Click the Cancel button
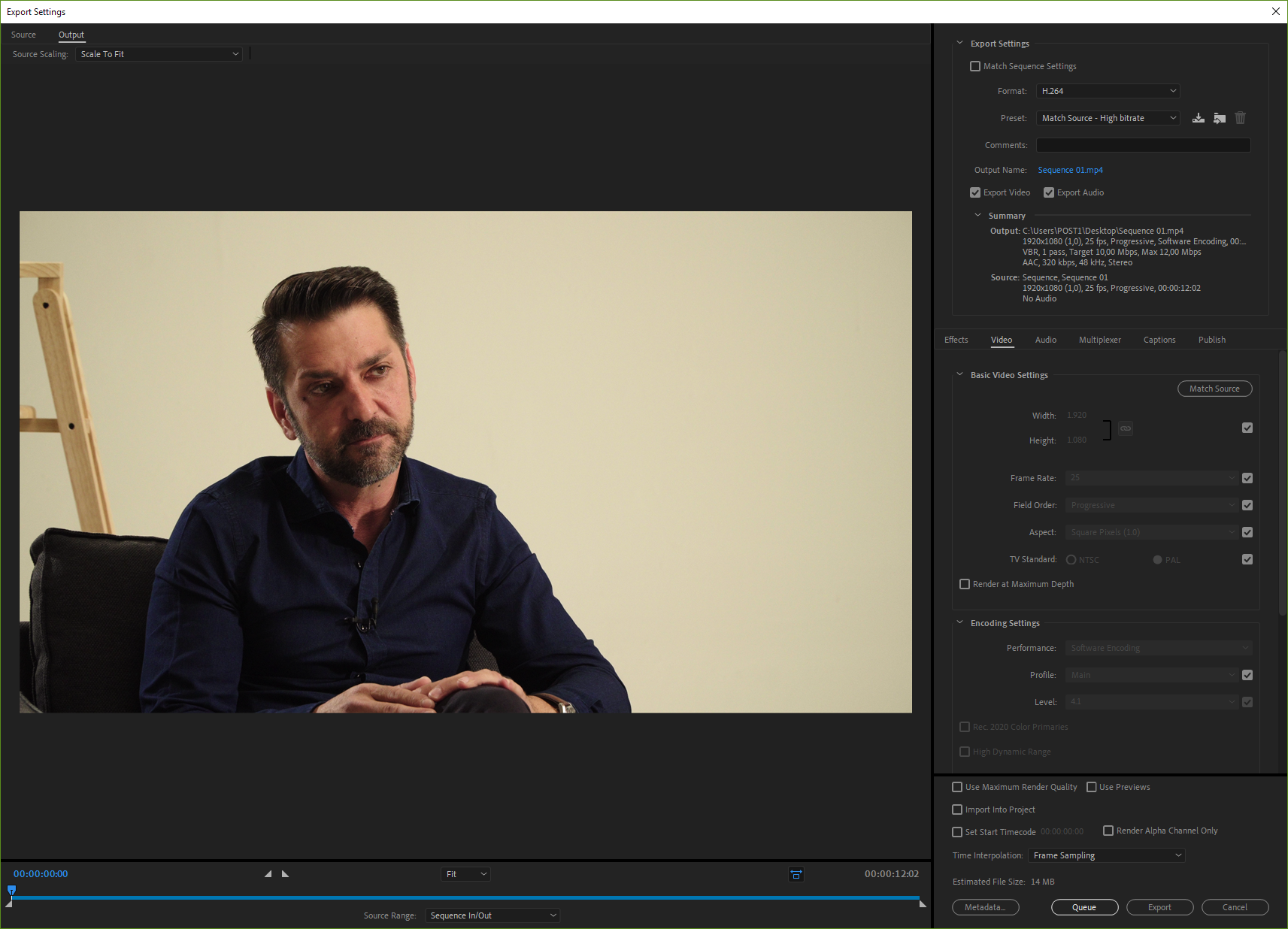 [1235, 907]
